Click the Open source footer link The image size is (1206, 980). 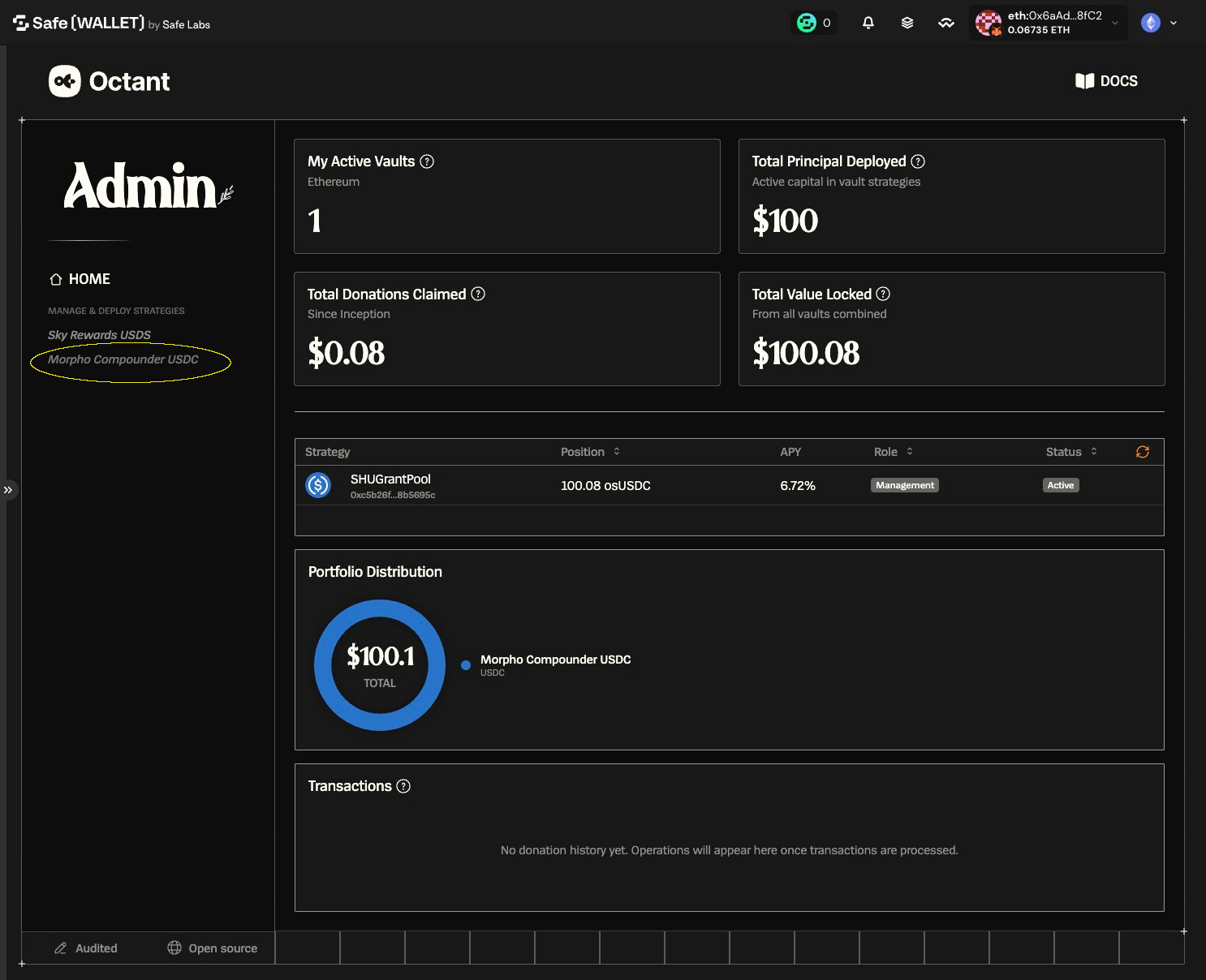[x=212, y=948]
